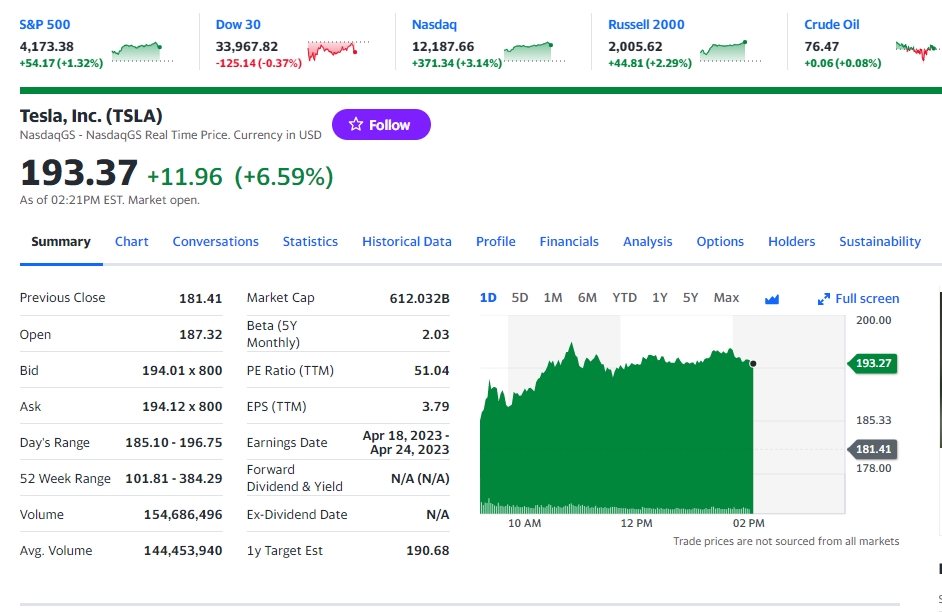Open the S&P 500 index link
The image size is (942, 612).
(44, 25)
